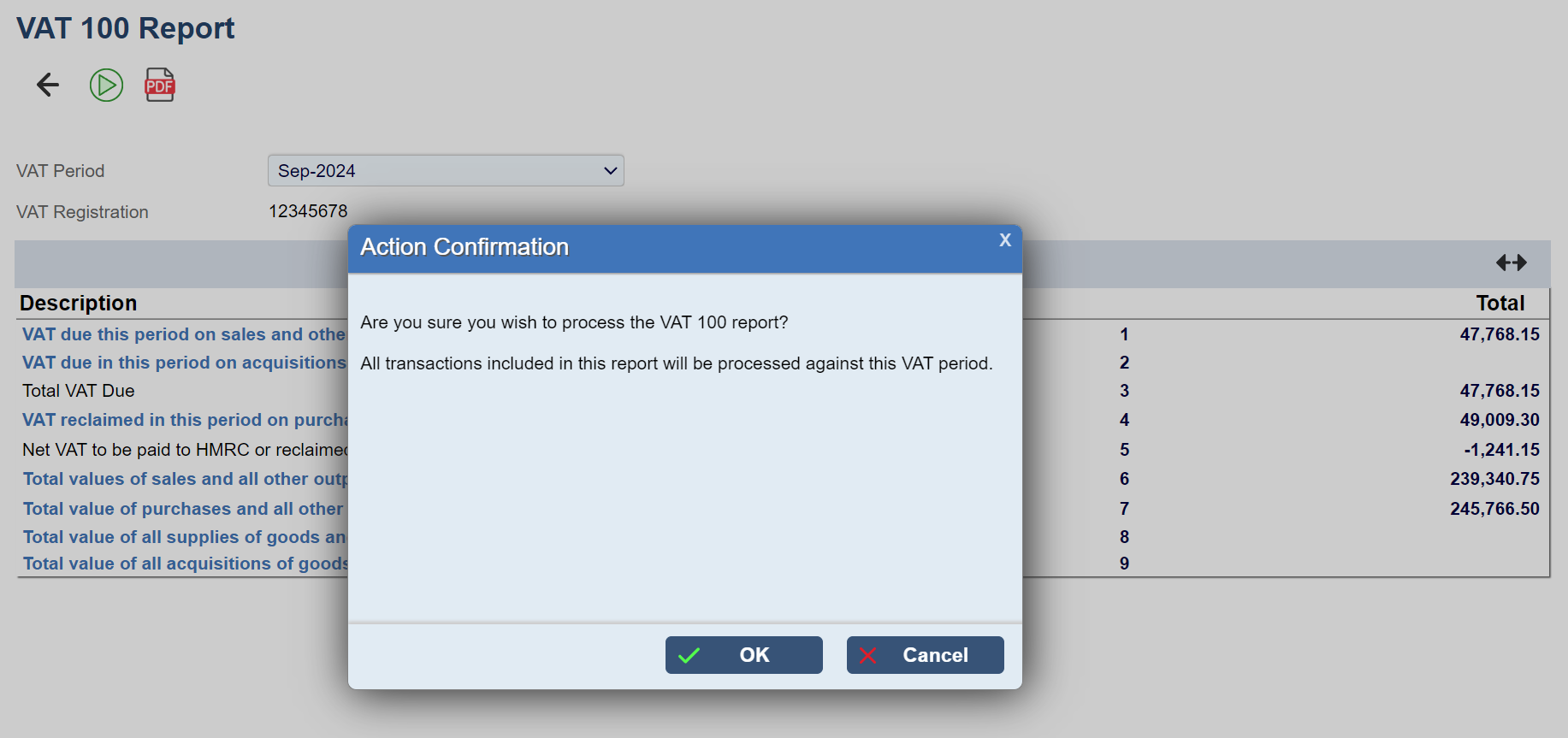This screenshot has height=738, width=1568.
Task: Click the Total column header
Action: point(1500,304)
